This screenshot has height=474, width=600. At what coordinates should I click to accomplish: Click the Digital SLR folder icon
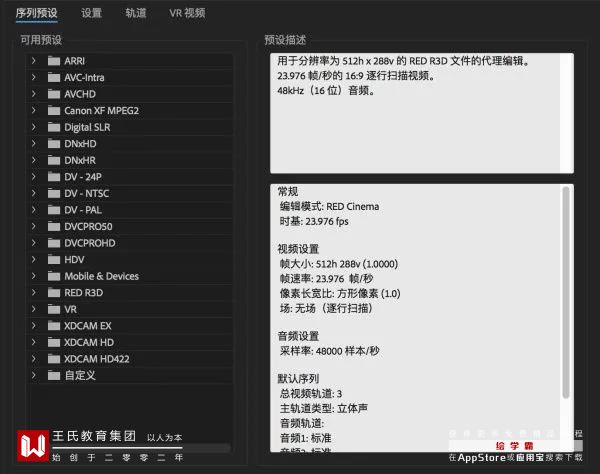pos(54,127)
